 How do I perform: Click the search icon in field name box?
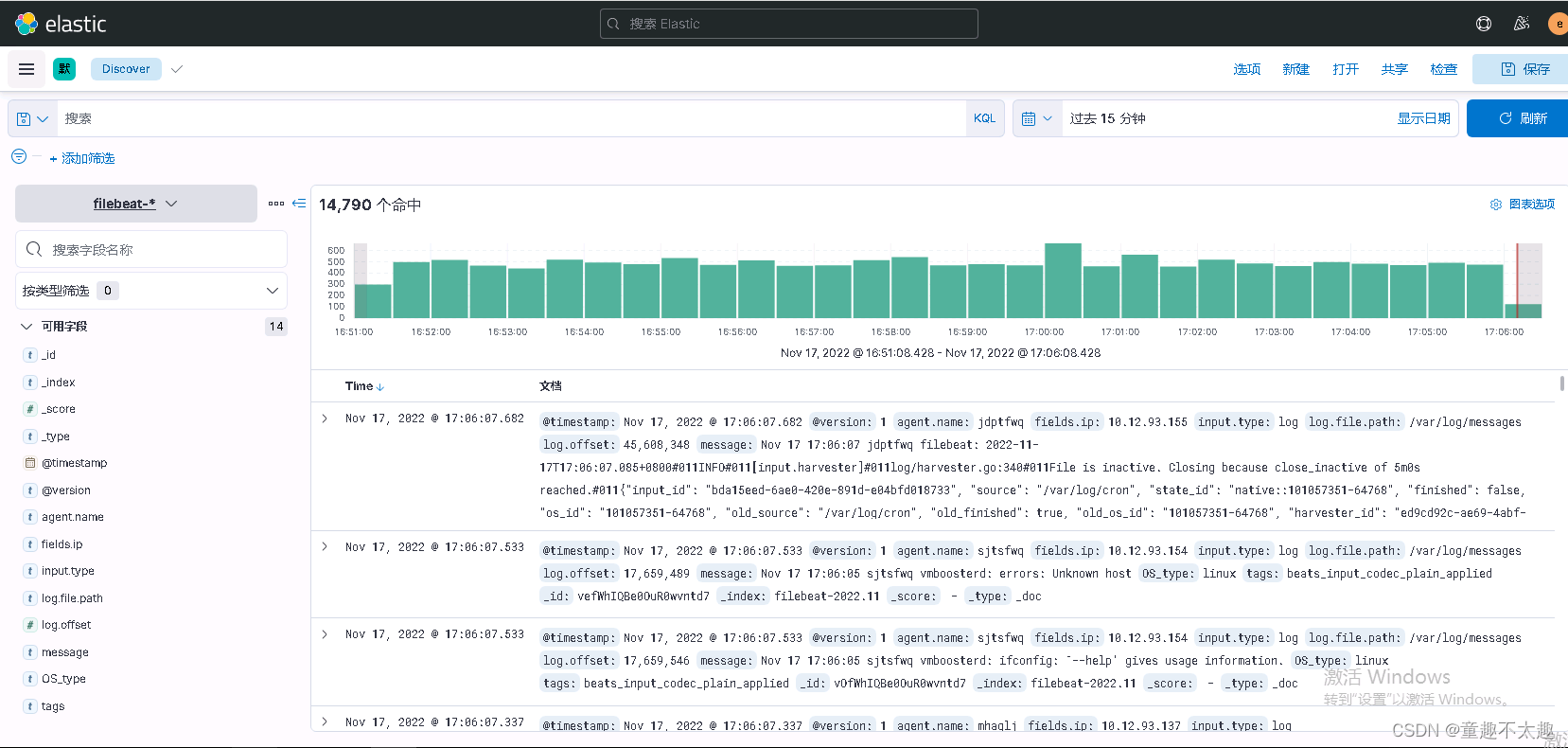click(34, 249)
